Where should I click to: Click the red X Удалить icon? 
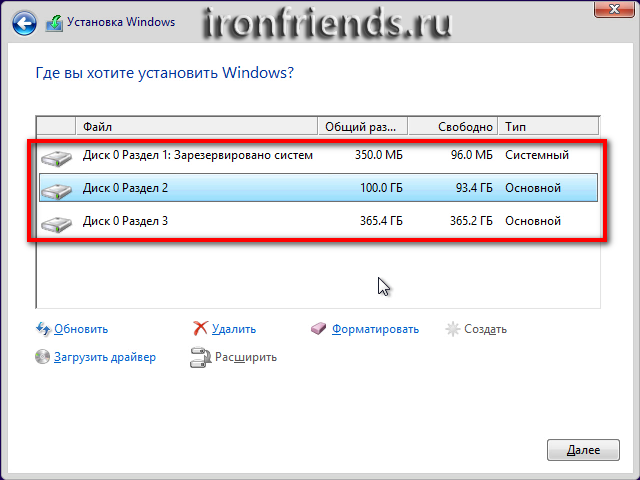[199, 329]
